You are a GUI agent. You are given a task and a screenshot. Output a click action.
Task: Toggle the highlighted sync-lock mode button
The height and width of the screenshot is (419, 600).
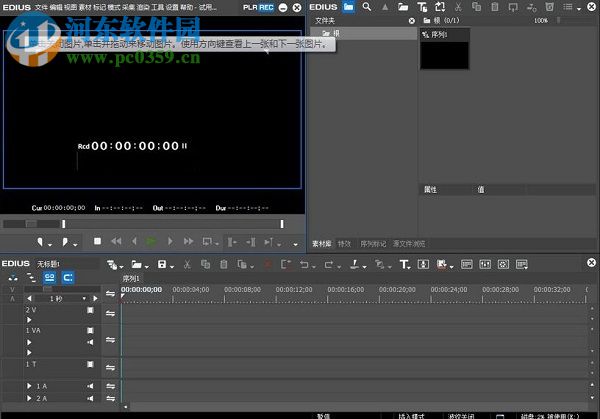click(68, 277)
